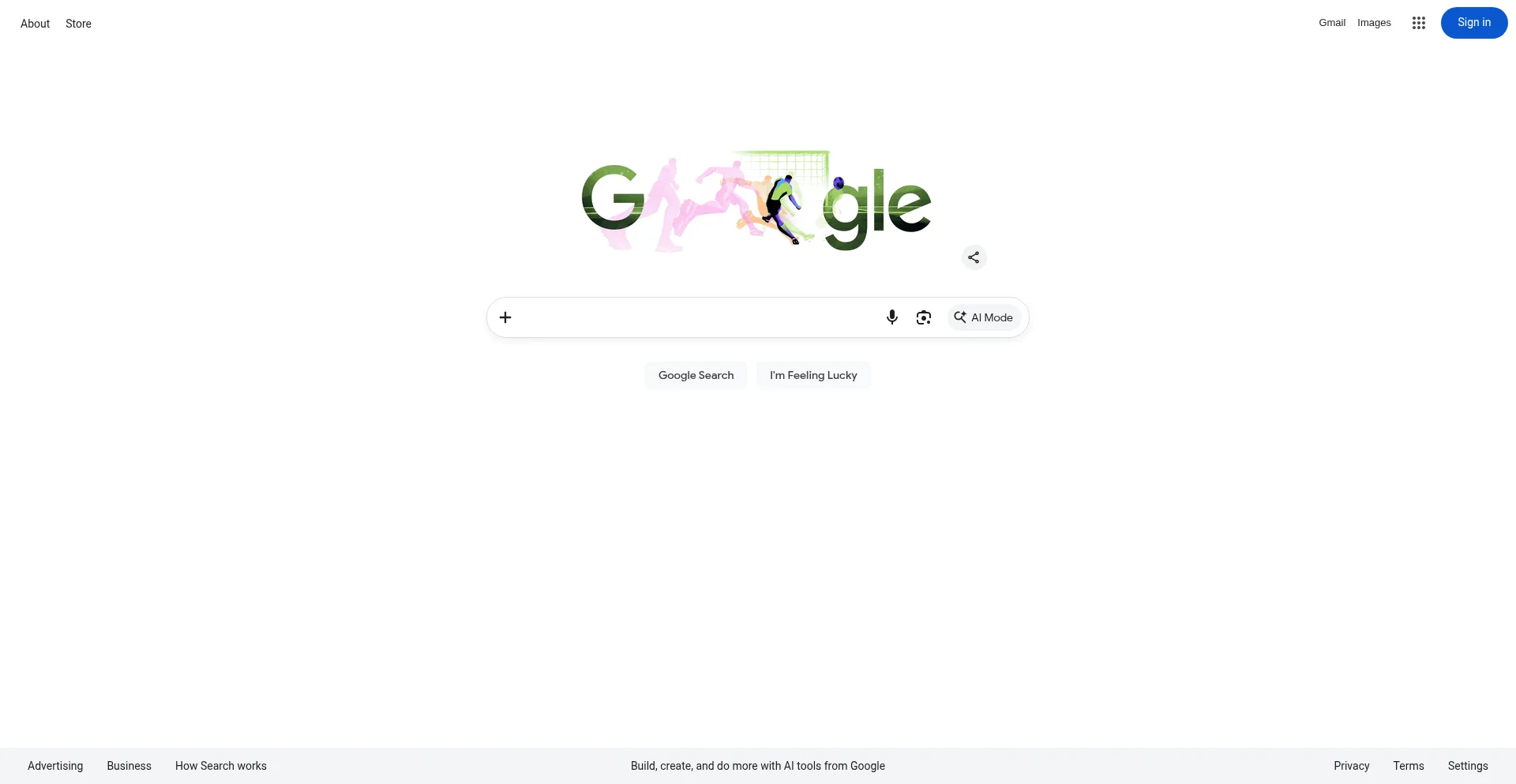Click the plus icon in search bar
The image size is (1516, 784).
coord(505,317)
